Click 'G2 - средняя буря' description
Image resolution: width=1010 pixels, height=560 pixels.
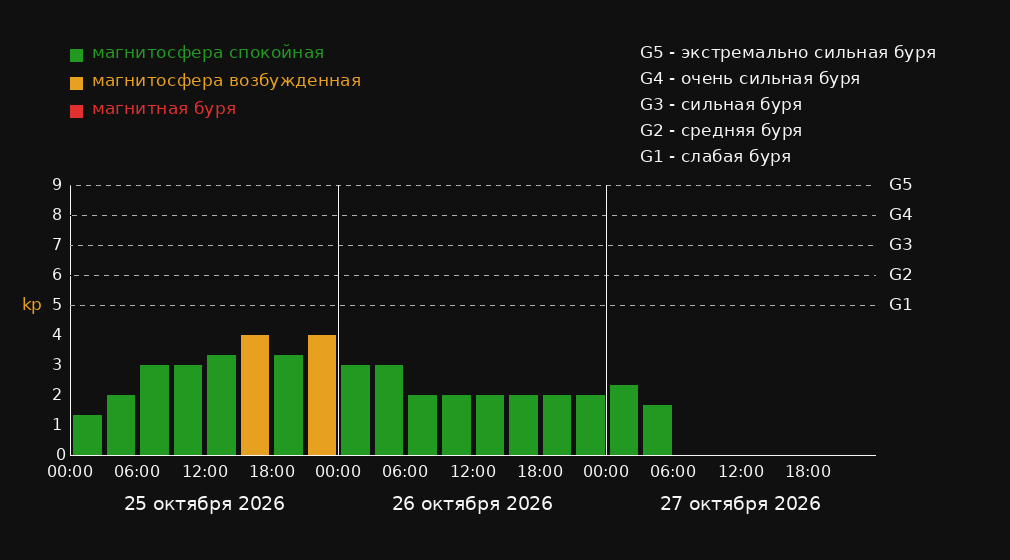pos(721,131)
